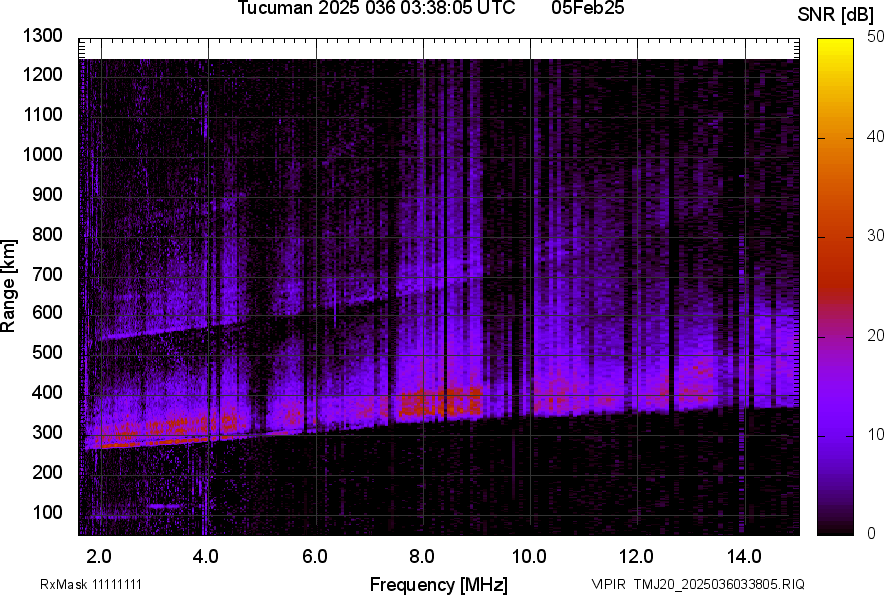This screenshot has height=595, width=884.
Task: Click the range tick label "200"
Action: point(47,472)
